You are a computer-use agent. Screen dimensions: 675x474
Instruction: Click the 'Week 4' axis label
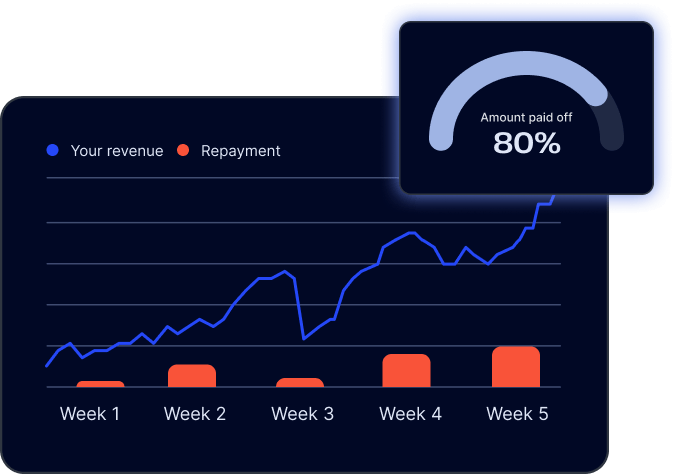pos(410,414)
